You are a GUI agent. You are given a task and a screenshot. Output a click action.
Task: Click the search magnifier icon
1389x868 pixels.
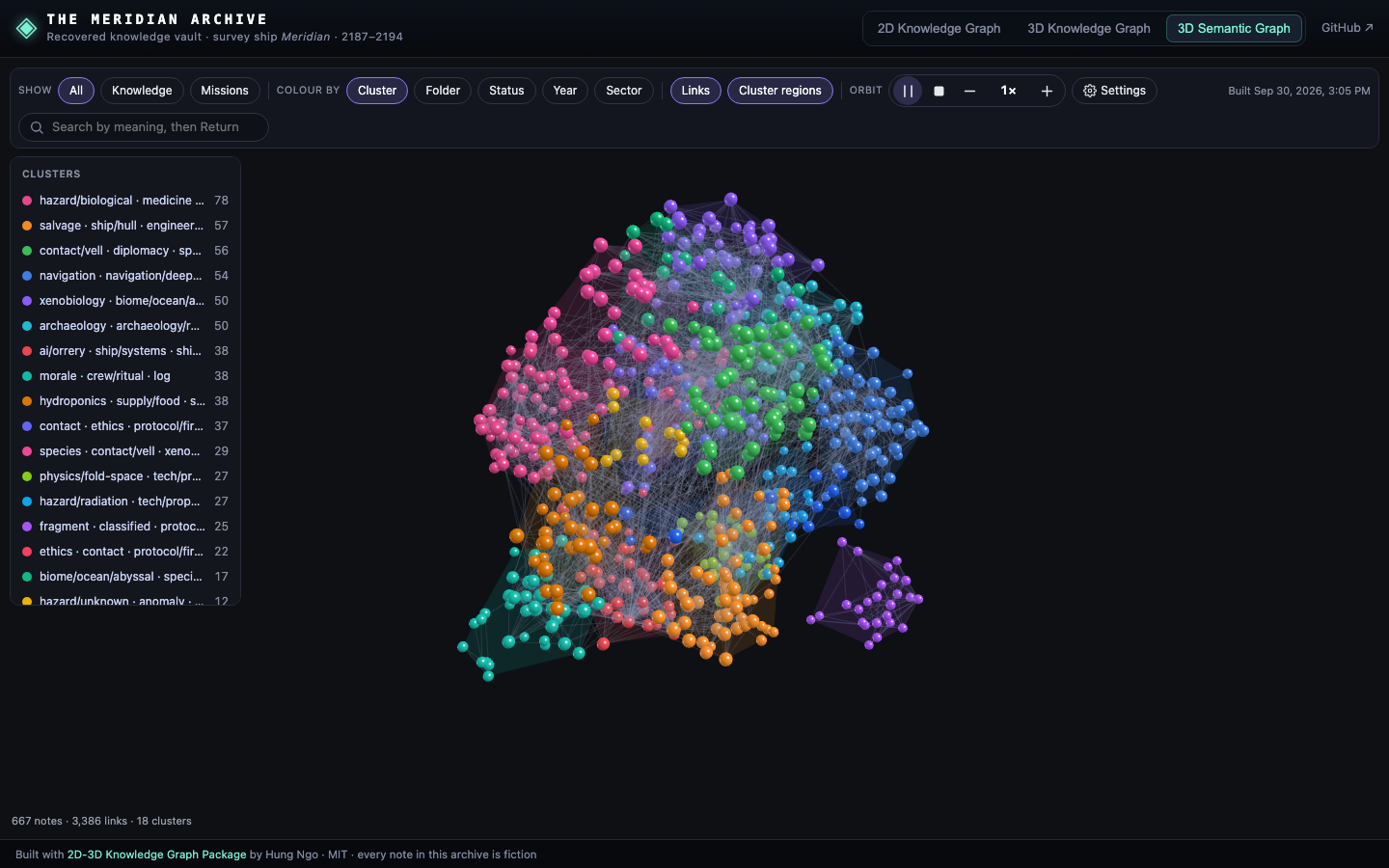coord(37,127)
